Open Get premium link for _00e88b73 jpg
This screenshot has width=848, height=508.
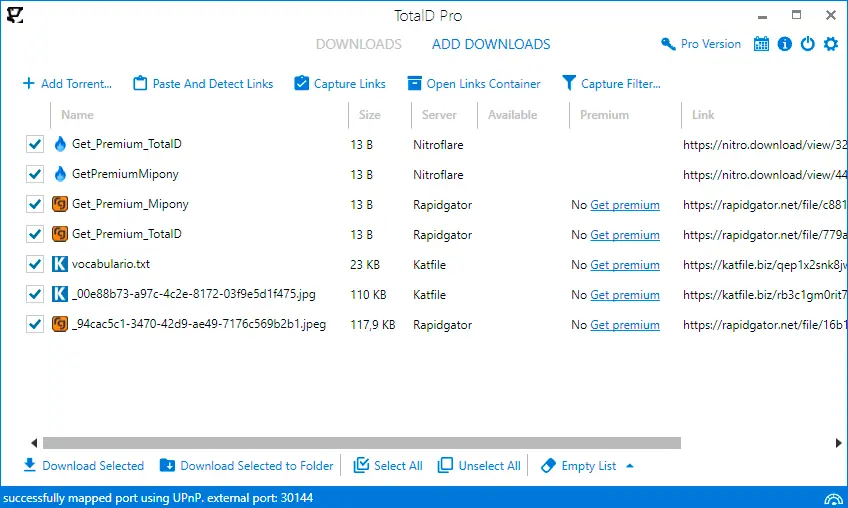click(625, 295)
